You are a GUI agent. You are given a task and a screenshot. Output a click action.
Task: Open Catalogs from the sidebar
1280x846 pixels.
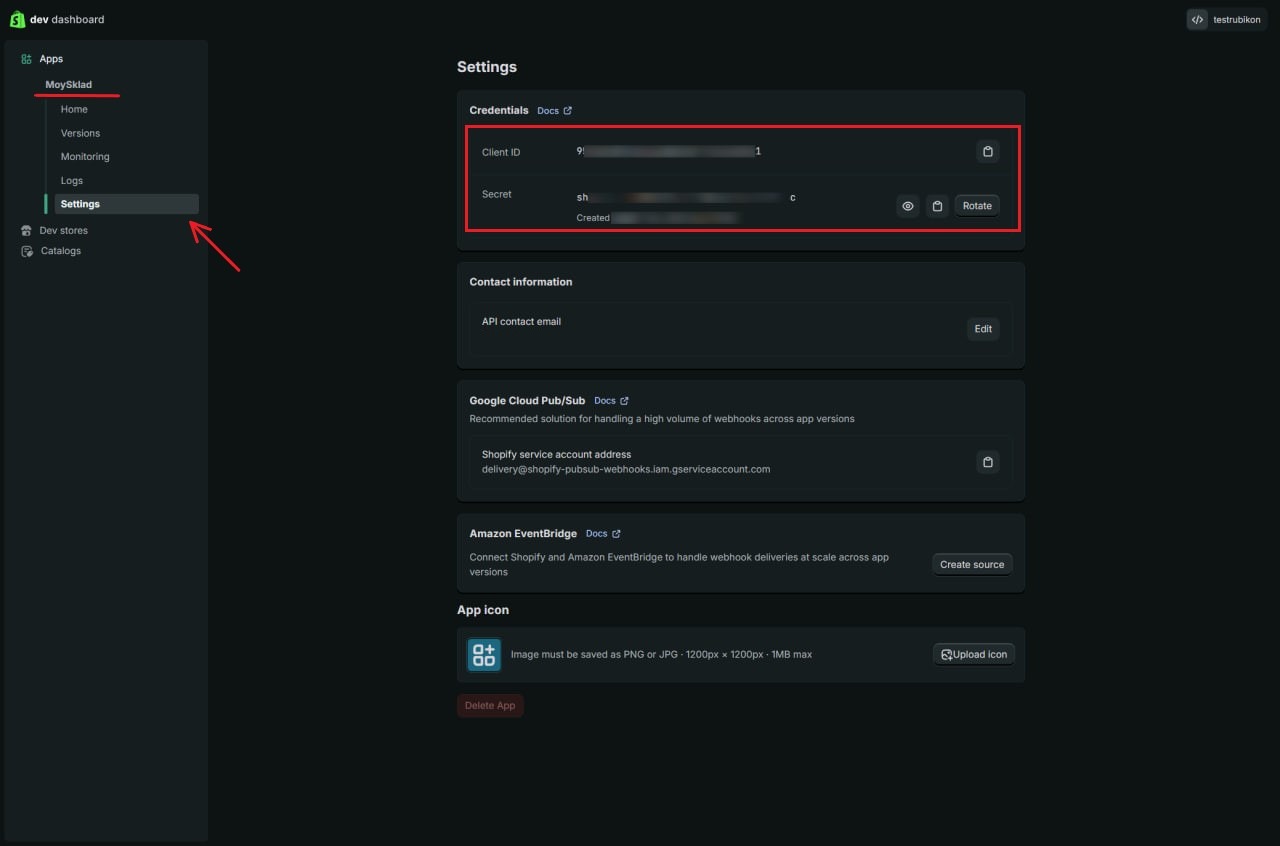coord(61,251)
